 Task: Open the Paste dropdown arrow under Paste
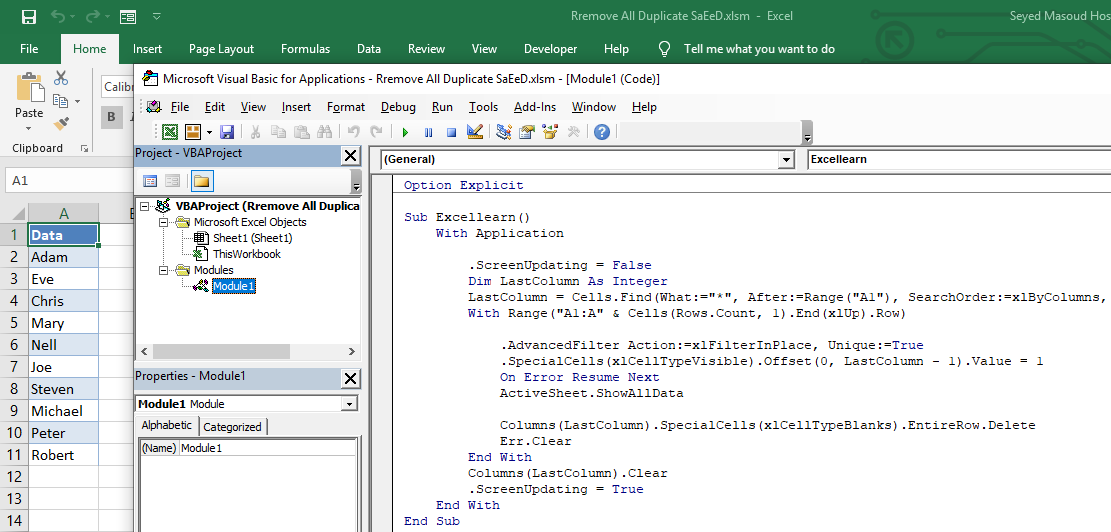[x=29, y=129]
